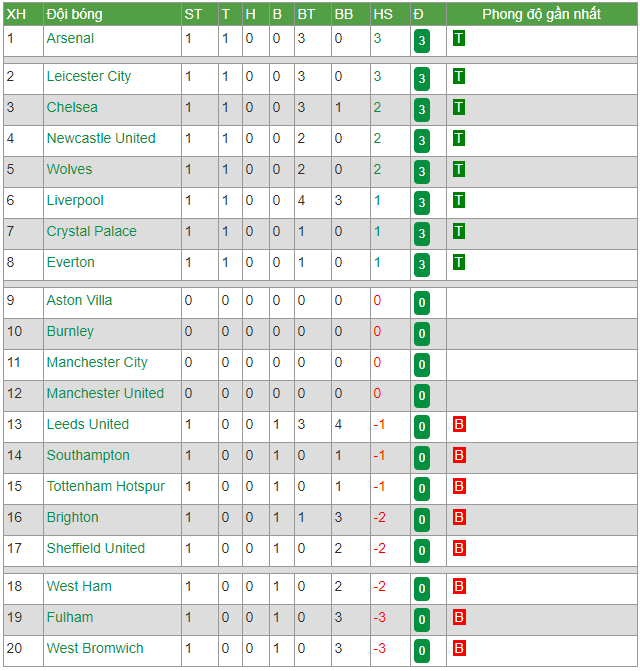This screenshot has width=640, height=671.
Task: Open the Arsenal team link
Action: coord(70,39)
